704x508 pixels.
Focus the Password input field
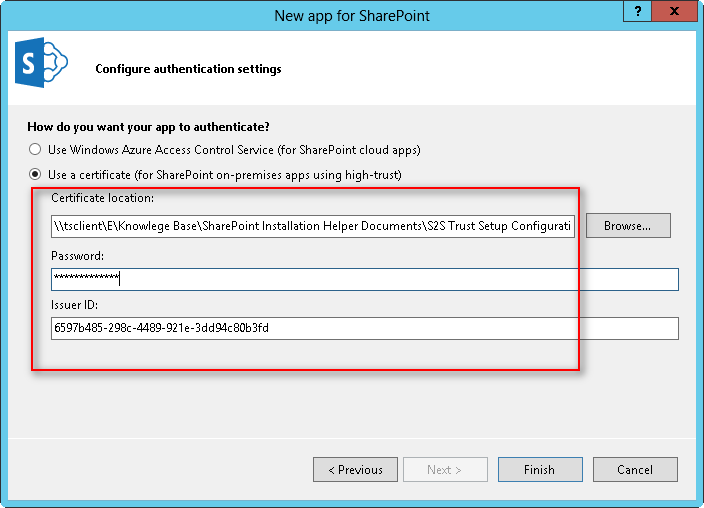(364, 279)
